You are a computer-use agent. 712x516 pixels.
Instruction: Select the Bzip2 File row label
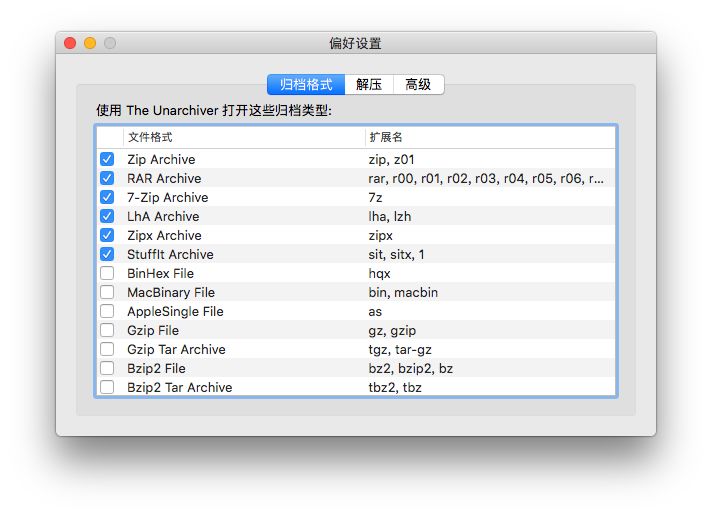click(x=156, y=368)
